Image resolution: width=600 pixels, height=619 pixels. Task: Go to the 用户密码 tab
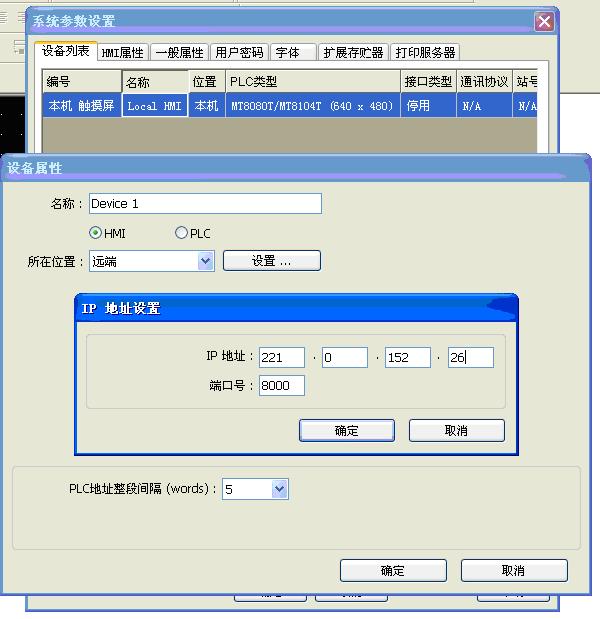click(x=239, y=53)
